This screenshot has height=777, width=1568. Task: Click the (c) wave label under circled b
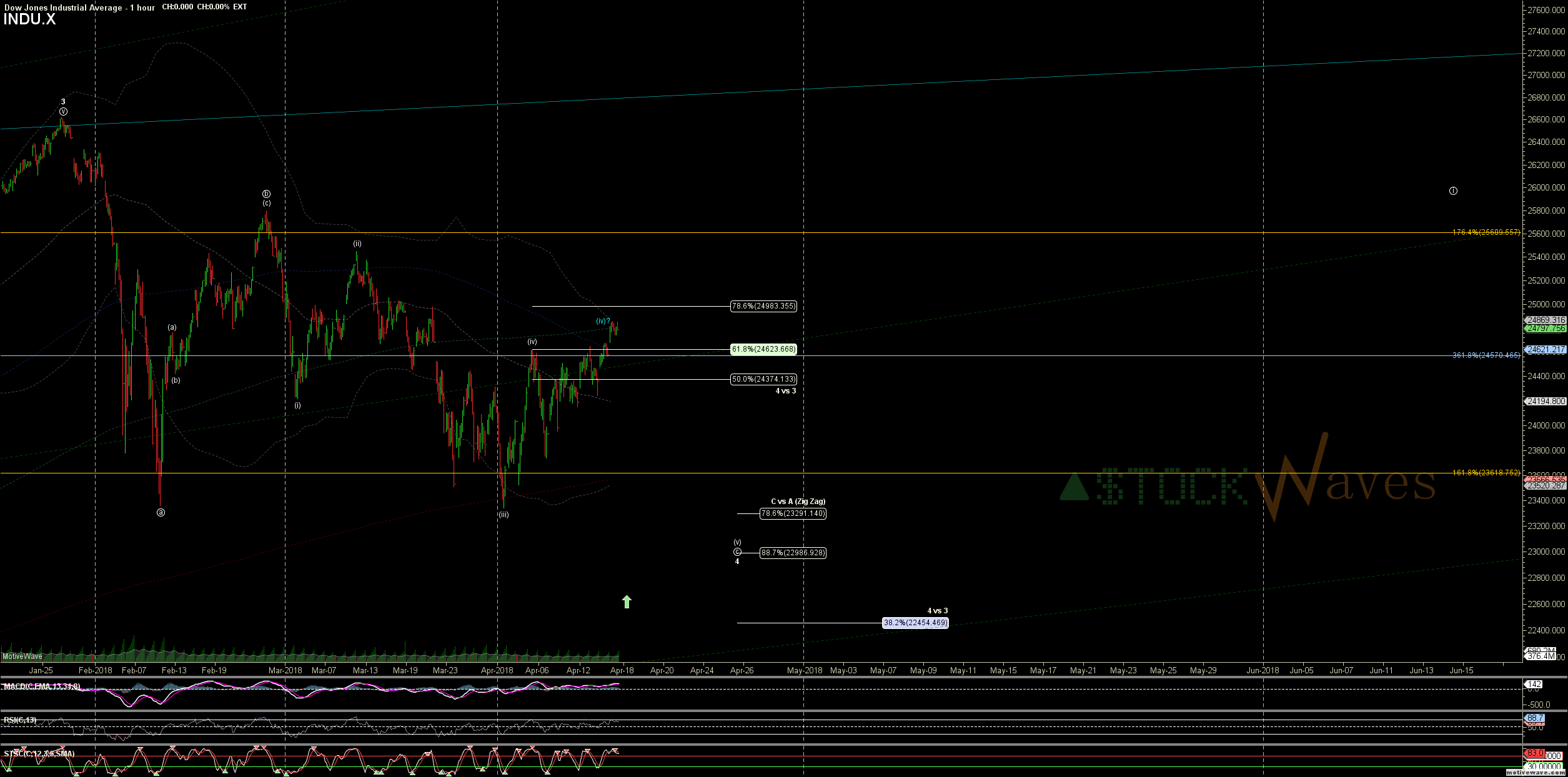click(x=267, y=203)
